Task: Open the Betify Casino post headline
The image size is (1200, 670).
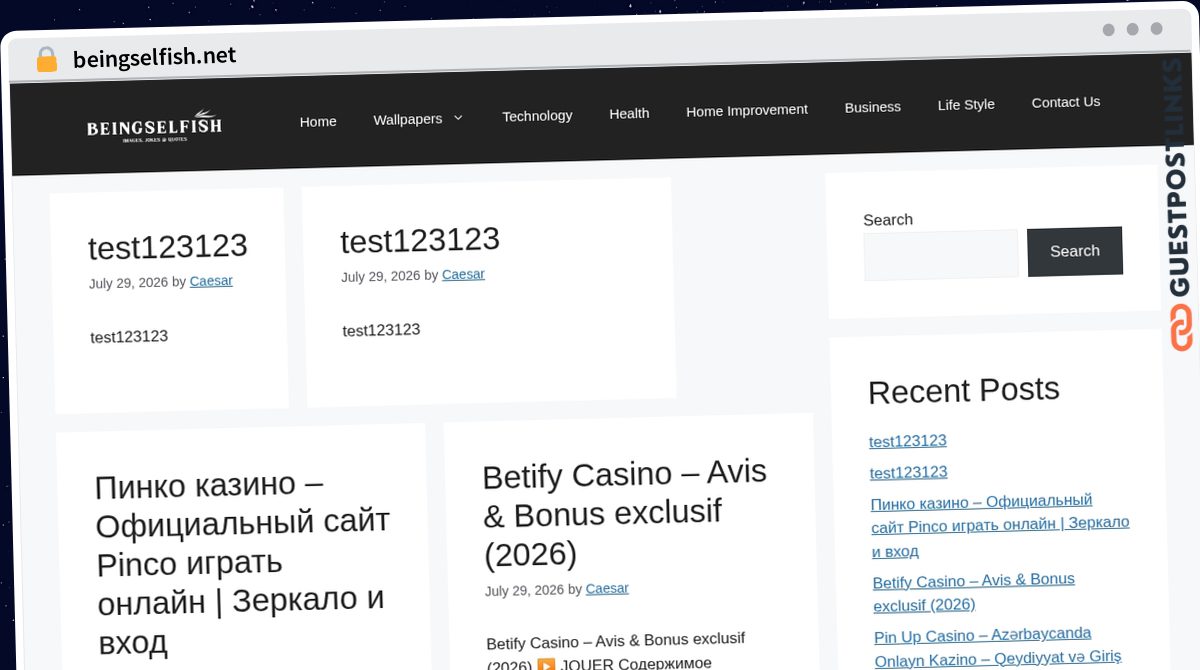Action: 624,513
